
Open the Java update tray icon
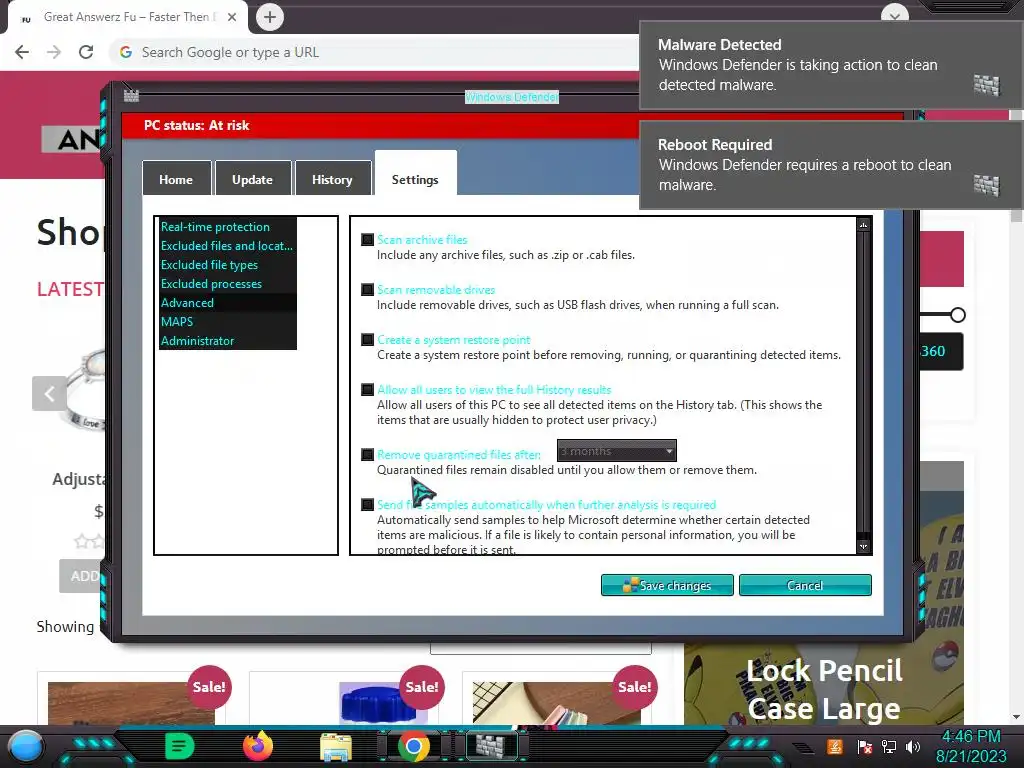point(835,746)
